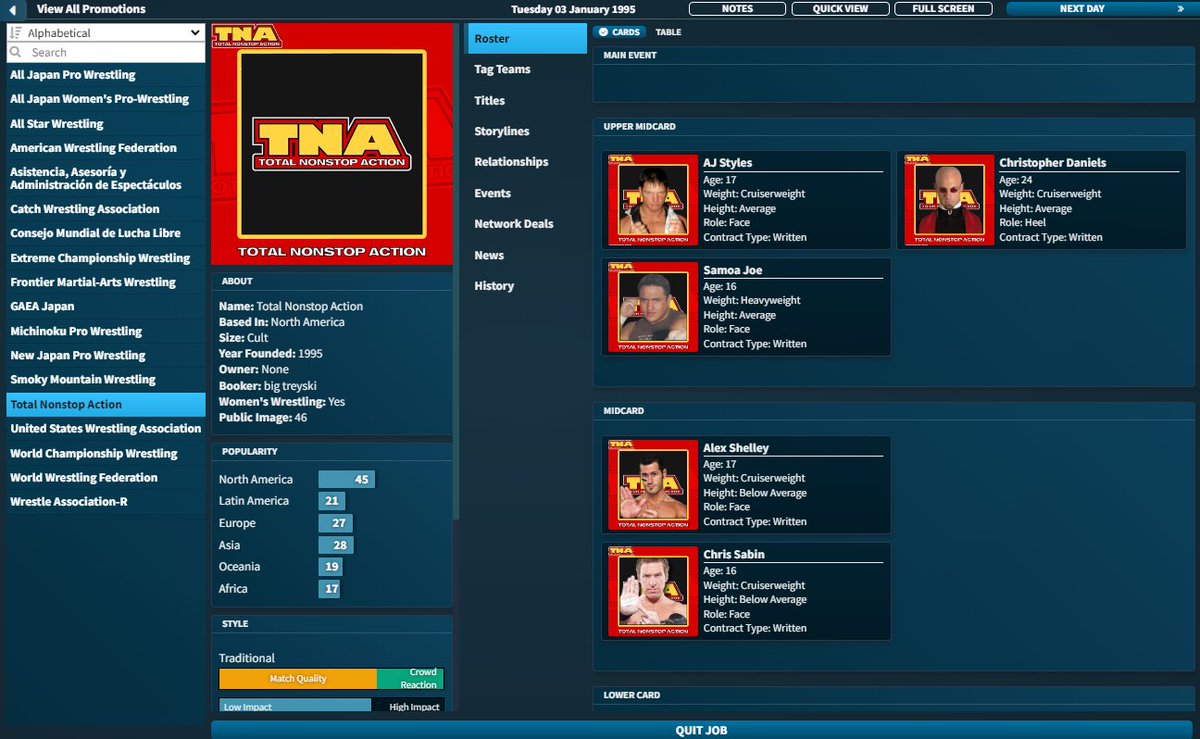Switch to Table view
The image size is (1200, 739).
click(x=668, y=32)
